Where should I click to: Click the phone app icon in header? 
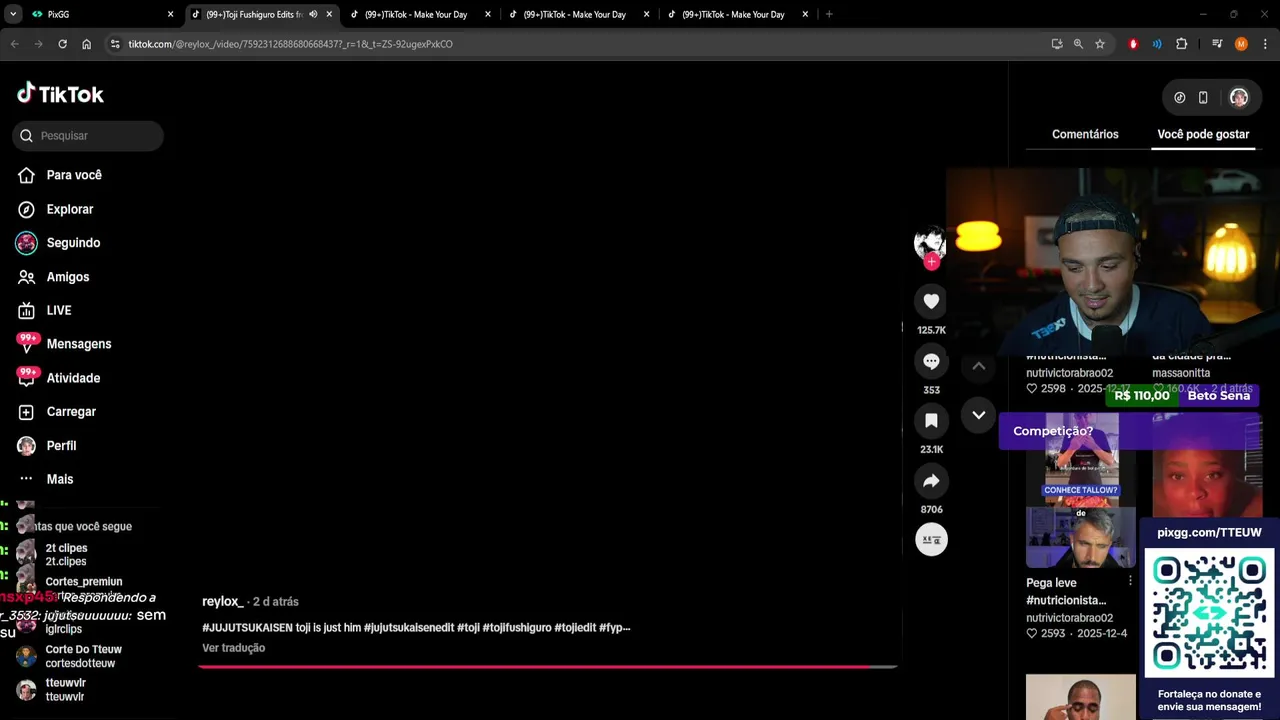[1203, 98]
